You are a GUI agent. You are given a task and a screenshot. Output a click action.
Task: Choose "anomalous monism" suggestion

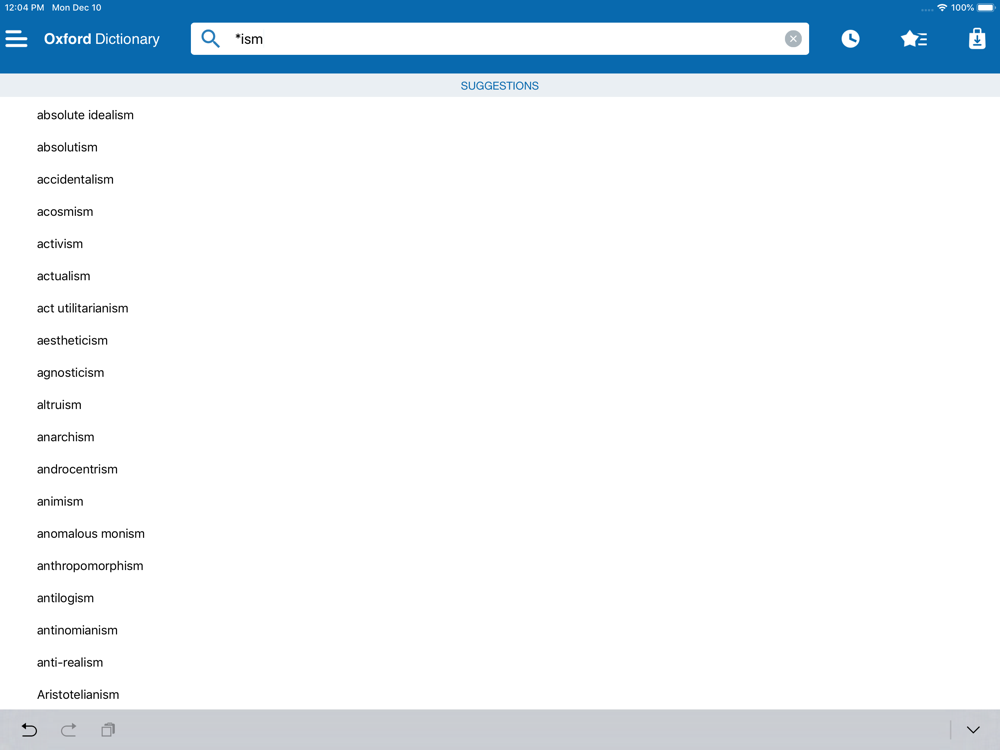[500, 534]
